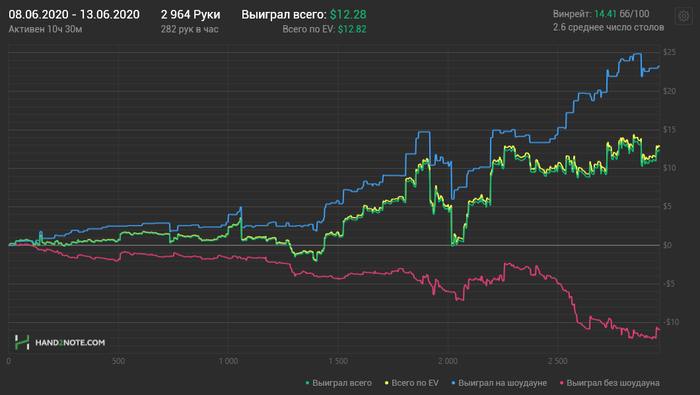Toggle the 'Выиграл без шоудауна' legend series
Screen dimensions: 700x395
[x=609, y=383]
